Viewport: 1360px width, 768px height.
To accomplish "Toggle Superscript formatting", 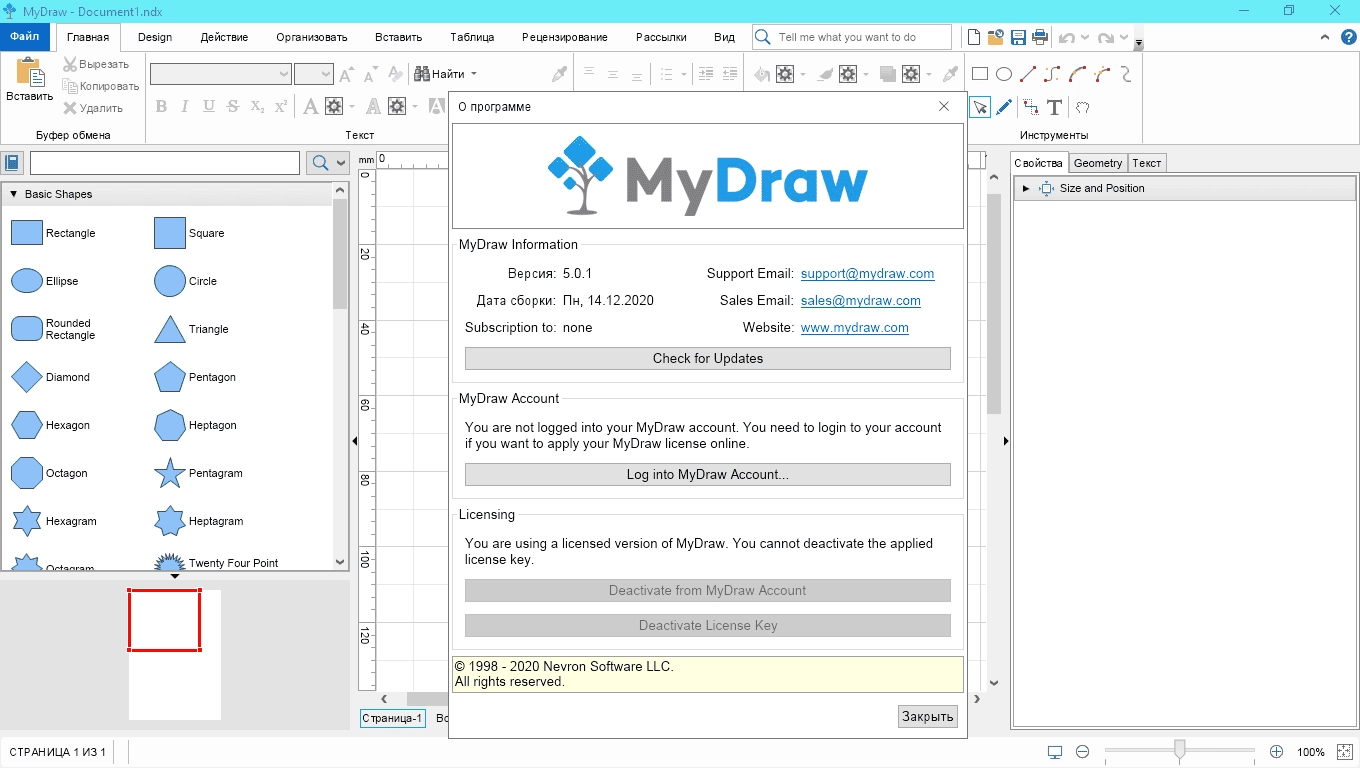I will tap(281, 106).
